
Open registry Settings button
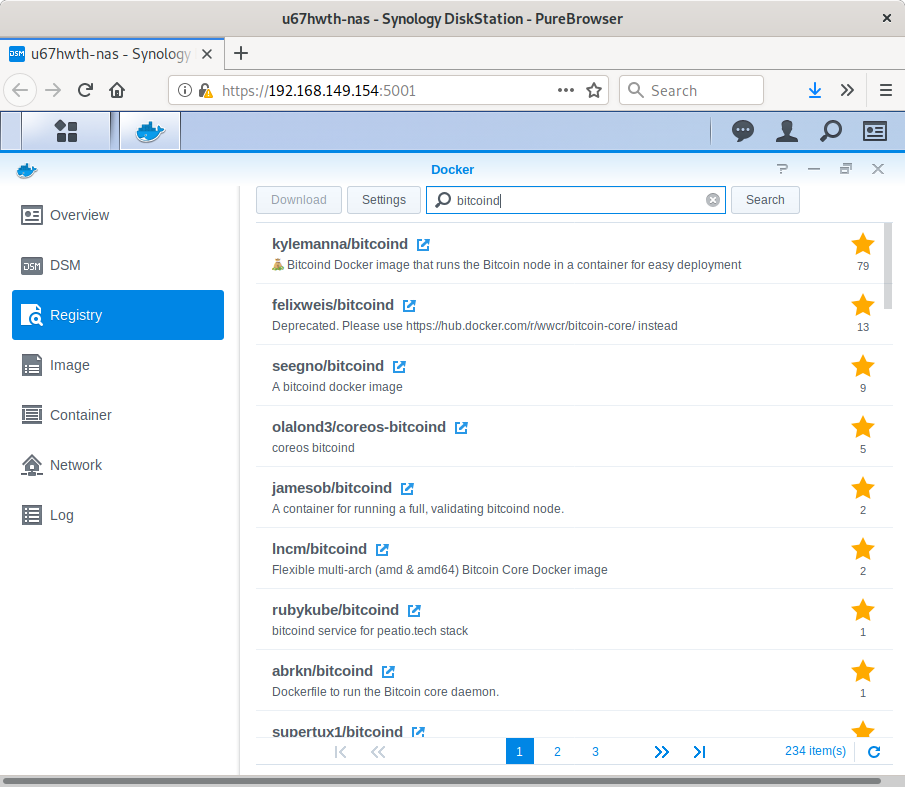(x=384, y=200)
